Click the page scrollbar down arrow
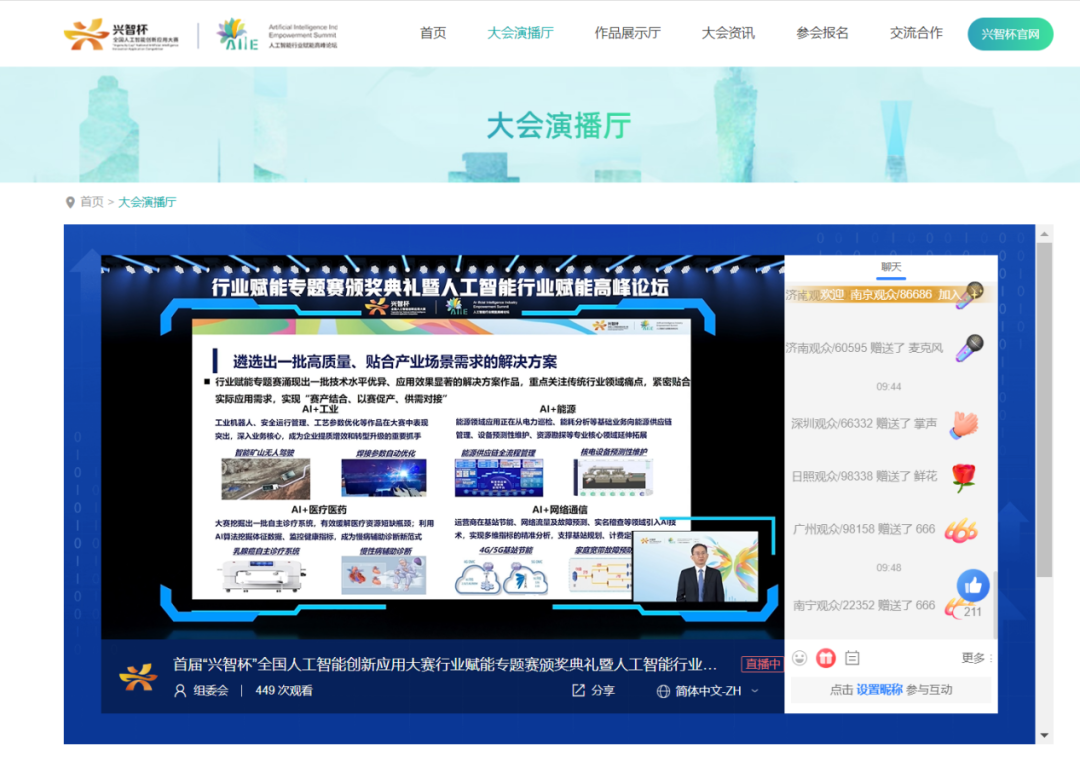Image resolution: width=1080 pixels, height=767 pixels. pyautogui.click(x=1044, y=736)
